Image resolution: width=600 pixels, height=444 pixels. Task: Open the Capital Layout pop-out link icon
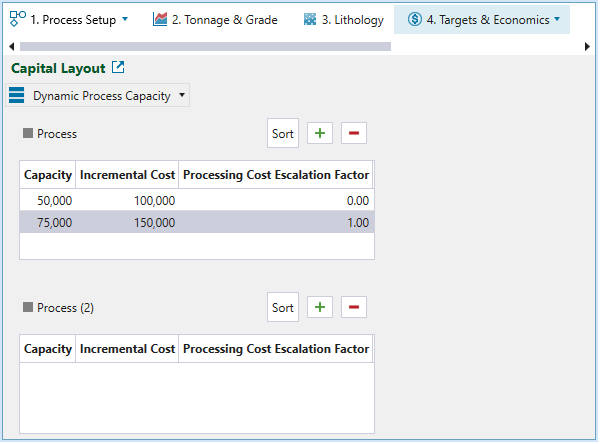click(118, 68)
